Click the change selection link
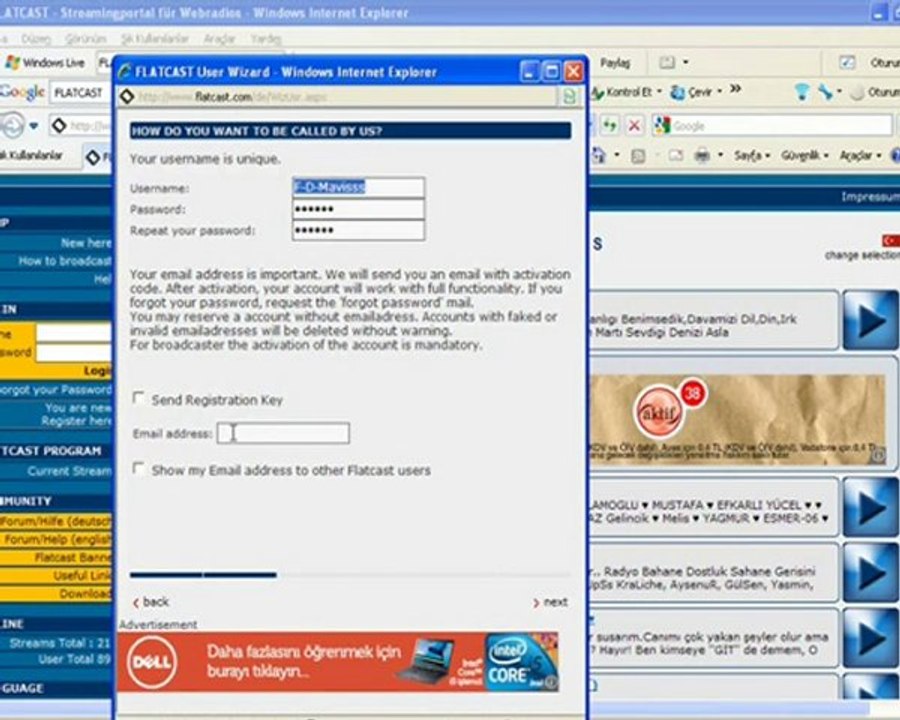The width and height of the screenshot is (900, 720). [862, 255]
